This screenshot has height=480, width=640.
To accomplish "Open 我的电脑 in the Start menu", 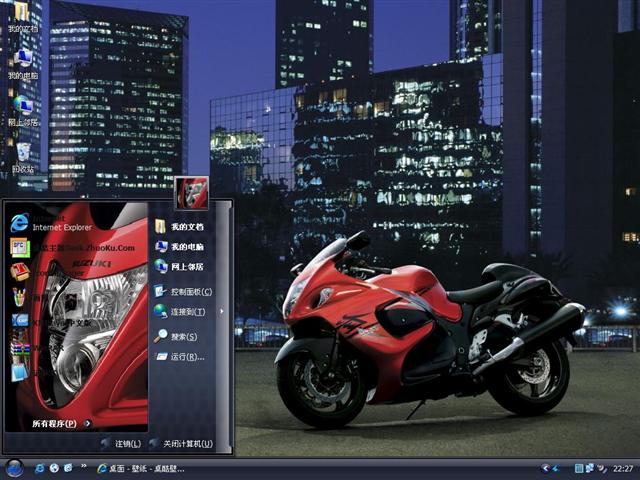I will pyautogui.click(x=186, y=247).
